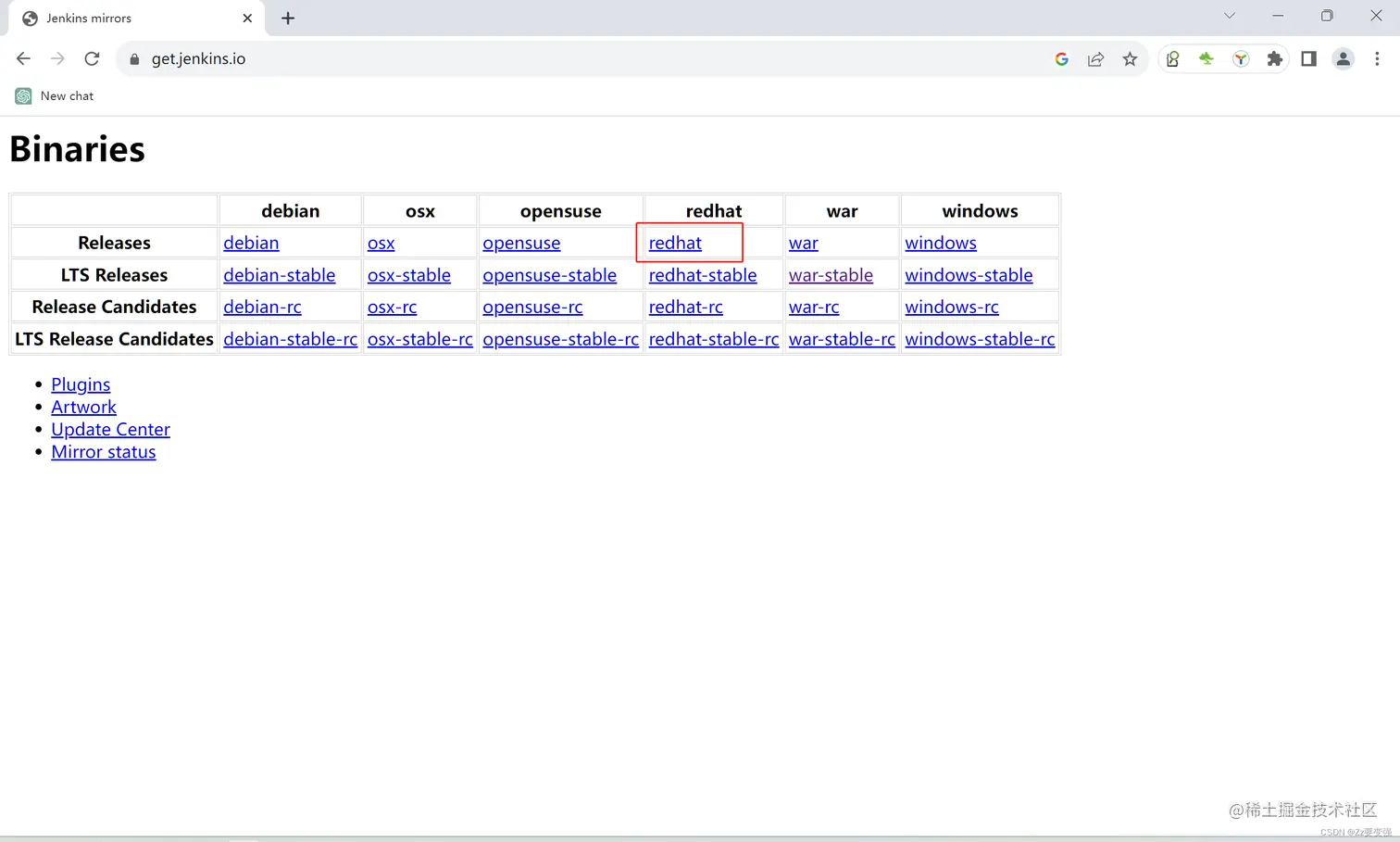Click the browser forward arrow
1400x842 pixels.
click(57, 58)
